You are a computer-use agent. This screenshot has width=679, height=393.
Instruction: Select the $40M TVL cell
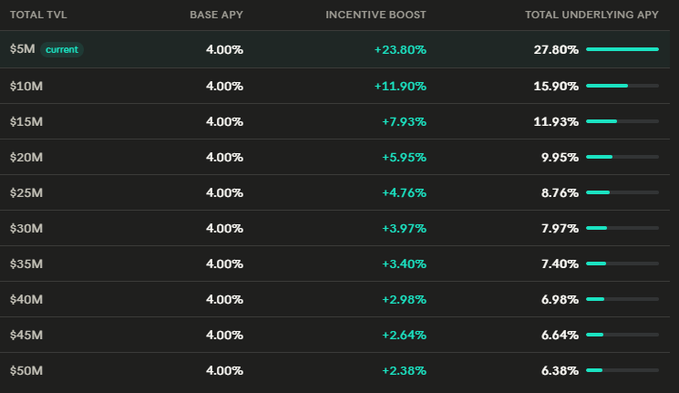point(26,299)
